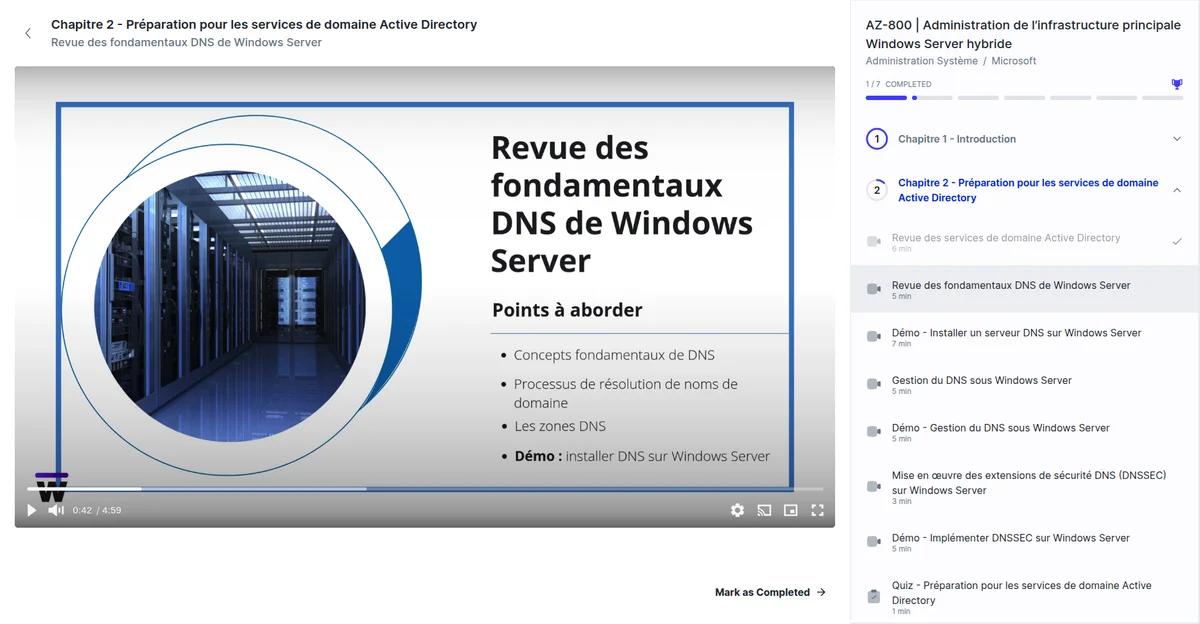Click the W logo in video corner

51,487
